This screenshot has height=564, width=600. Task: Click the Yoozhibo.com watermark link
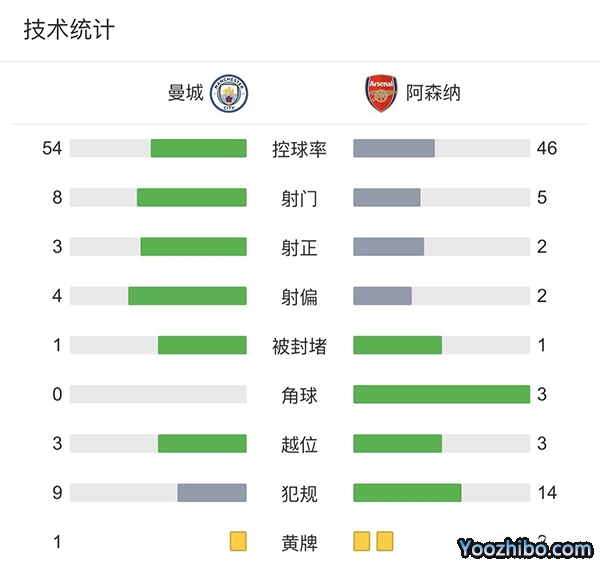tap(525, 548)
